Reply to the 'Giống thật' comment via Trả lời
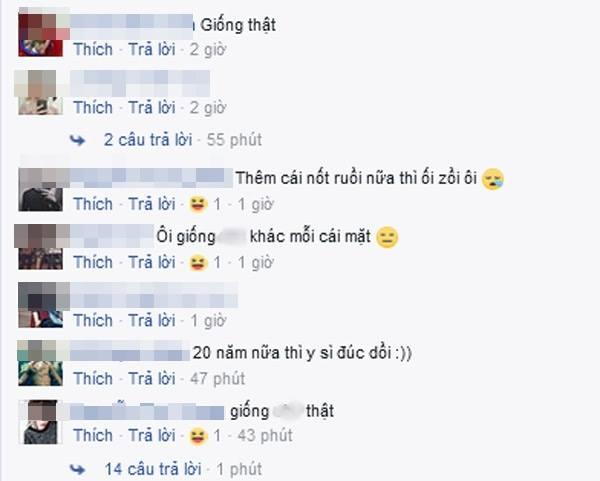 [152, 50]
